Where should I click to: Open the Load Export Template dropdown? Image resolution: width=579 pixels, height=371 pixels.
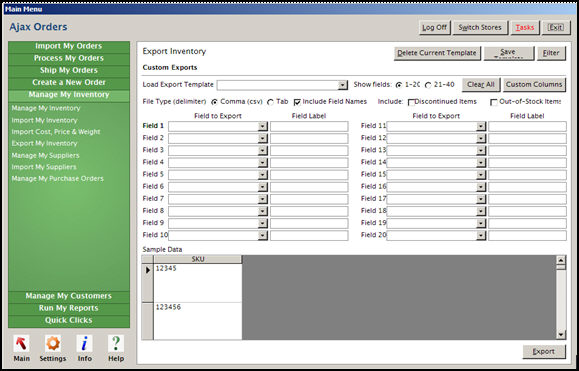click(x=343, y=85)
